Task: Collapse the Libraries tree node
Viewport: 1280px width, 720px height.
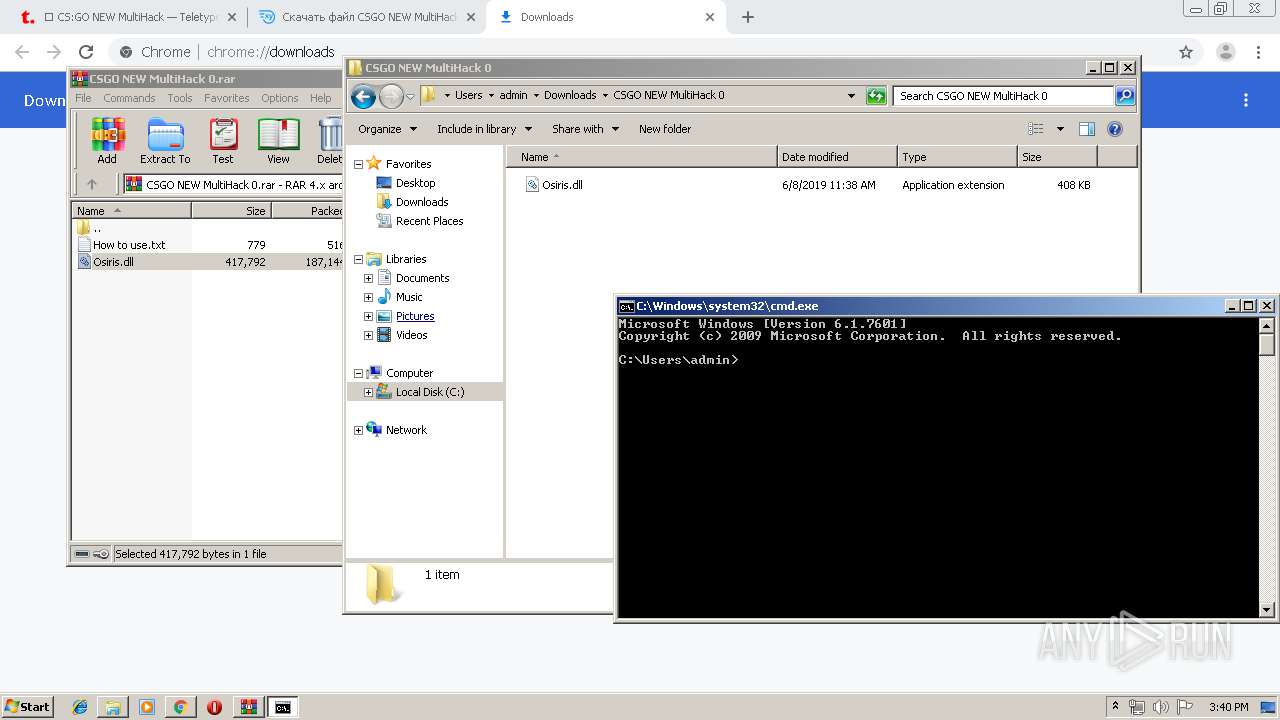Action: coord(358,259)
